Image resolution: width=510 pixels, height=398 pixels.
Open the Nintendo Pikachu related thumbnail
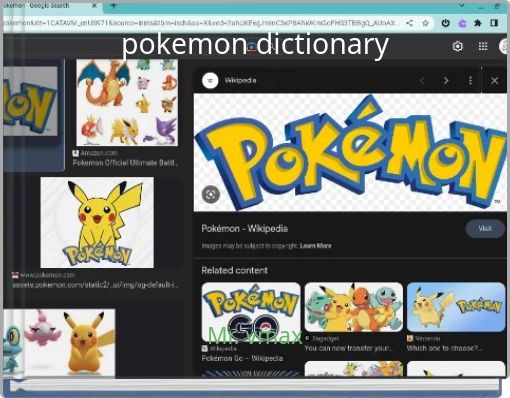pos(456,307)
